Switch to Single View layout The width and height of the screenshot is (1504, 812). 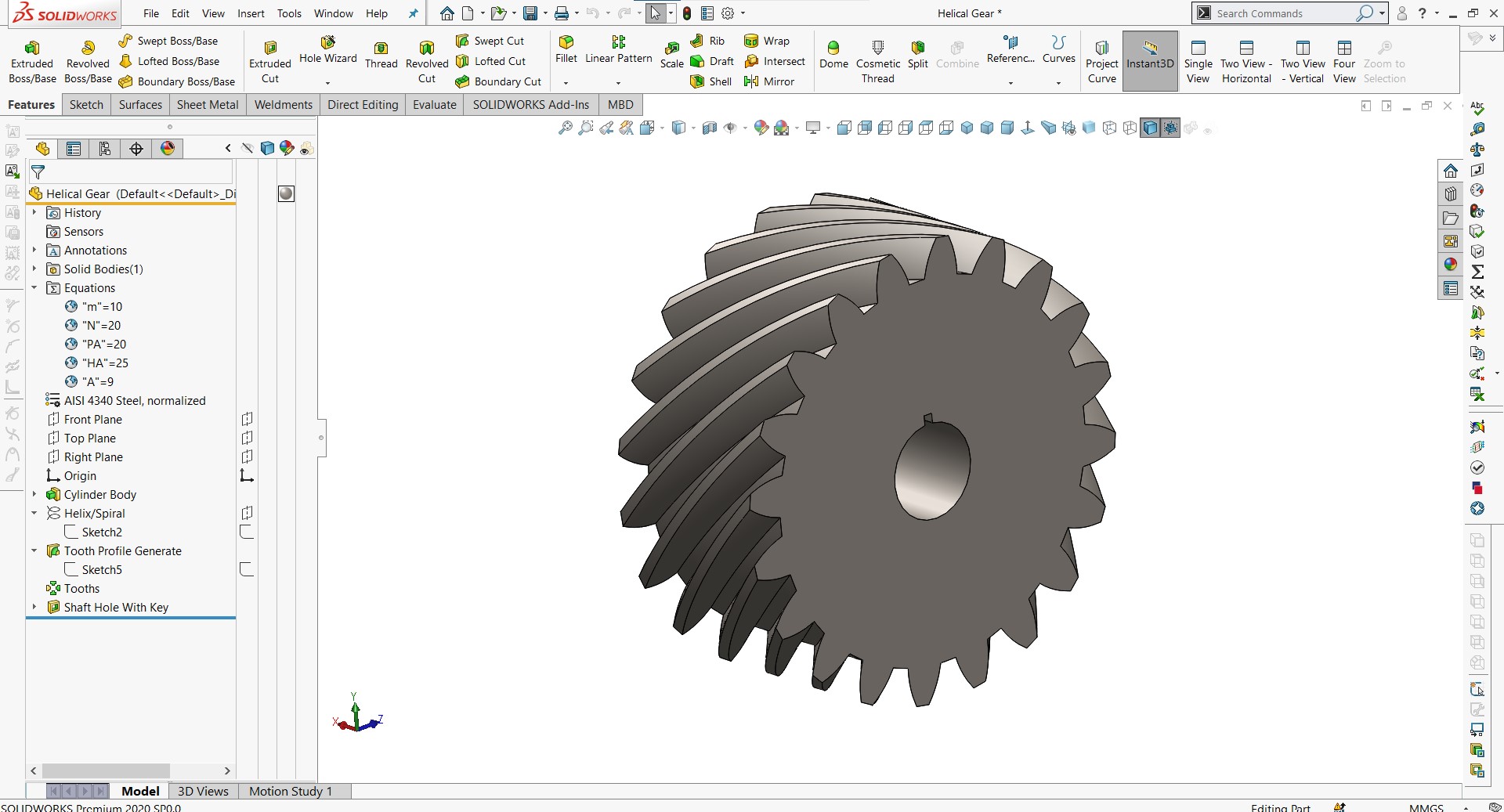(1198, 62)
